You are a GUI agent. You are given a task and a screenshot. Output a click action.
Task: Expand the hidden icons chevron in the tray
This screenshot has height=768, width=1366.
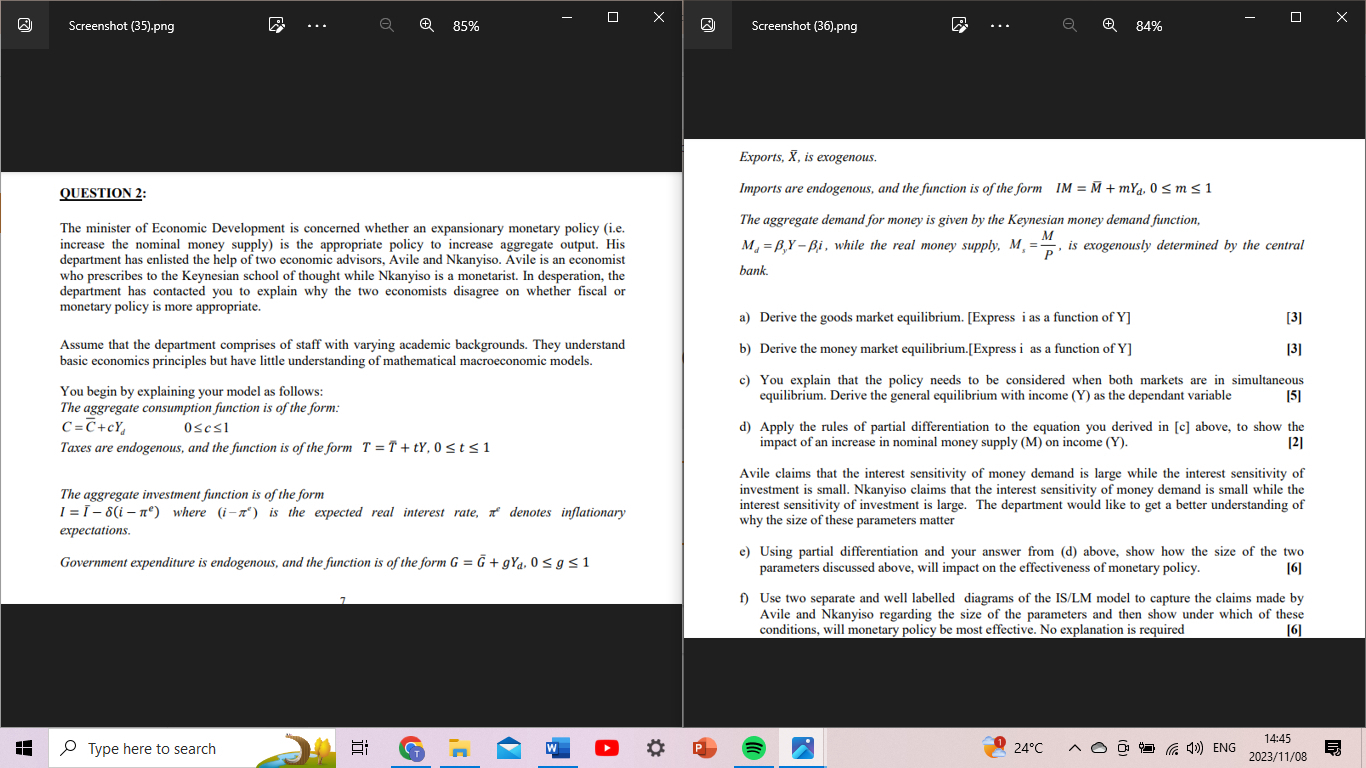[1074, 747]
